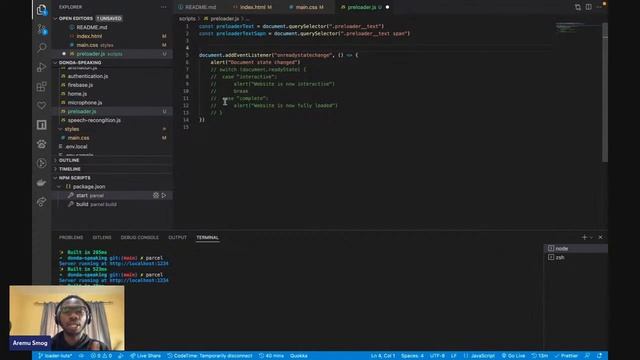Screen dimensions: 640x360
Task: Debug the start parcel script gear icon
Action: pos(156,196)
